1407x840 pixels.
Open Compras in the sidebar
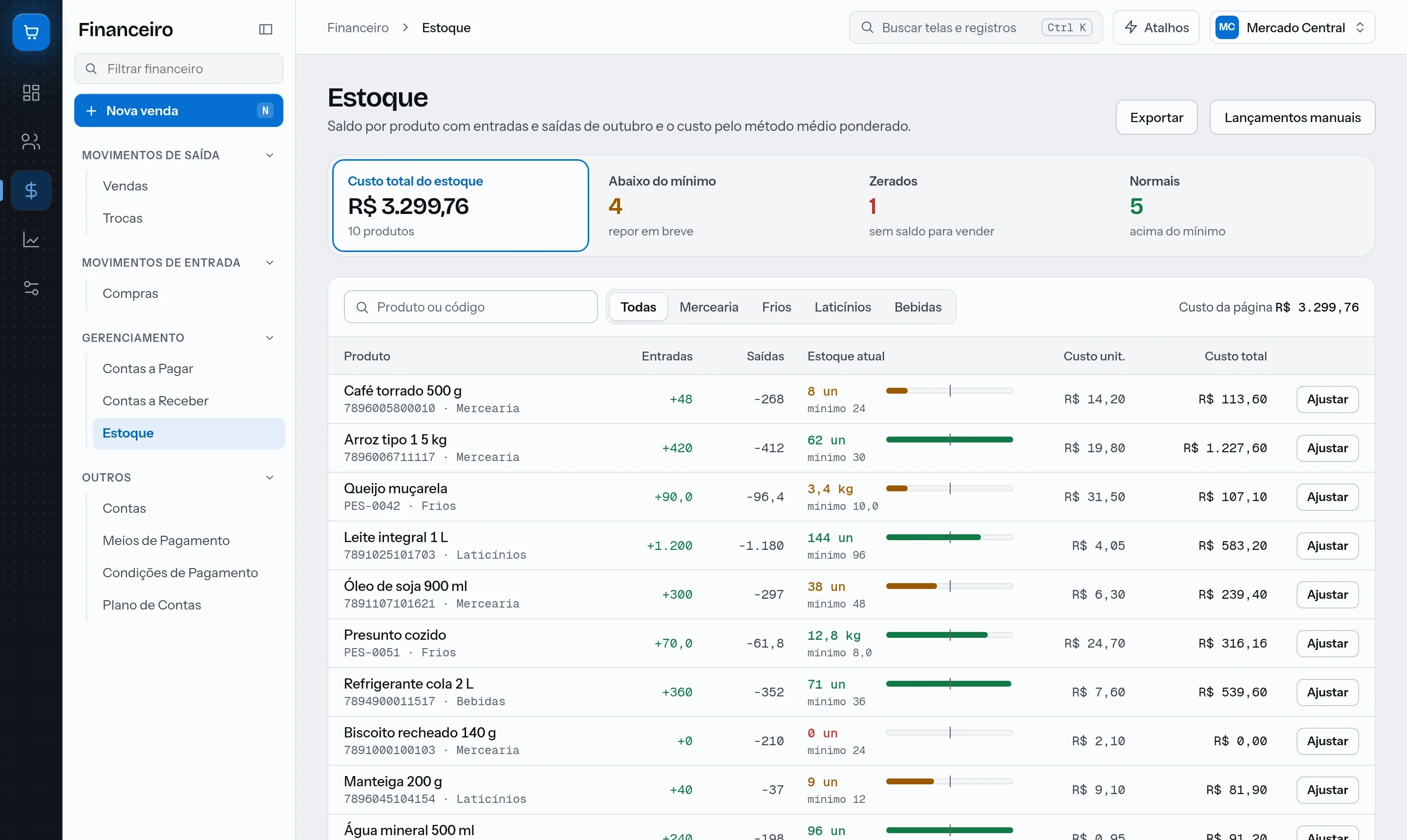(189, 294)
